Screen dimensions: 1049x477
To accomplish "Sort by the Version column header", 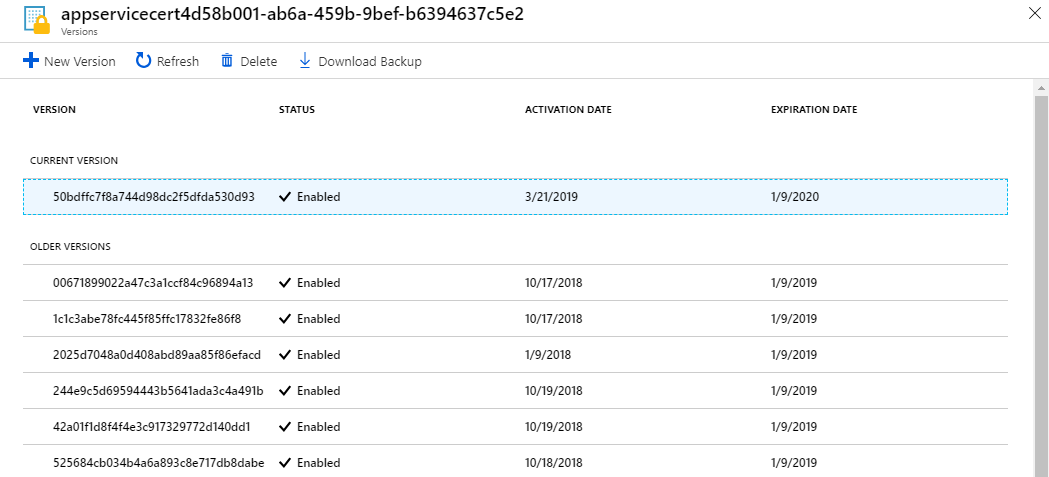I will tap(54, 110).
